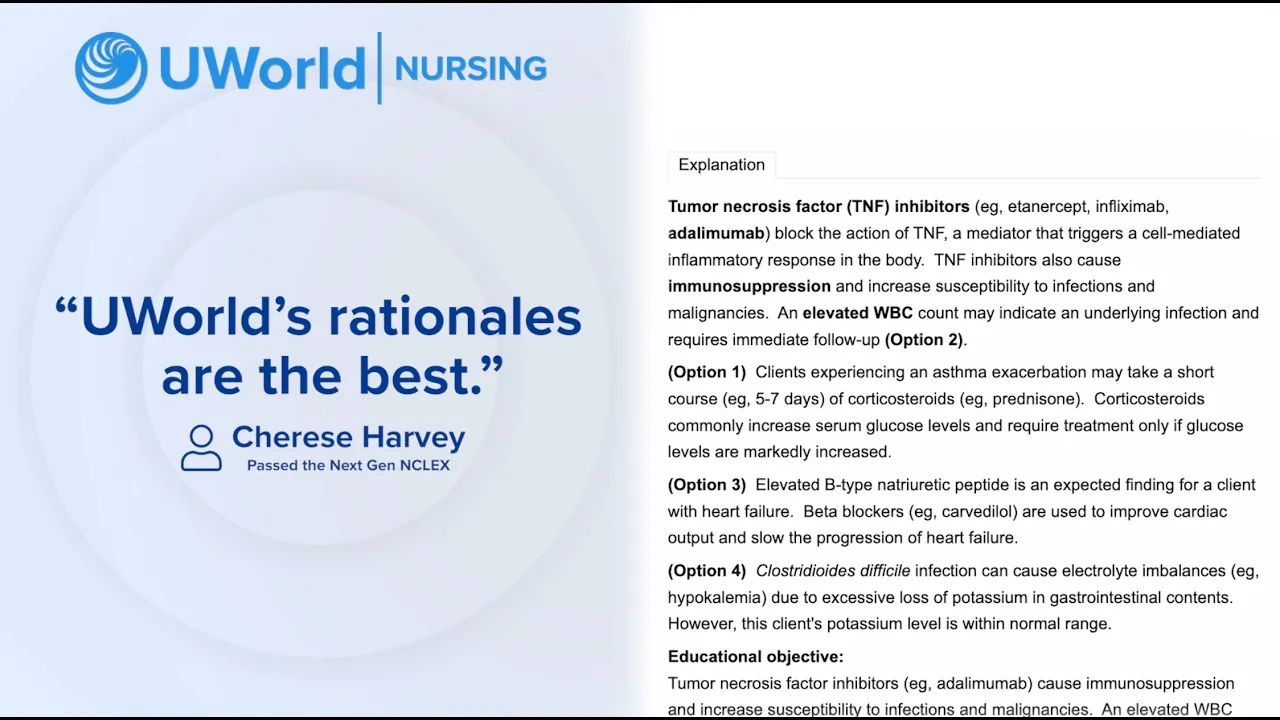Click the NURSING label in header
The image size is (1280, 720).
(x=471, y=69)
